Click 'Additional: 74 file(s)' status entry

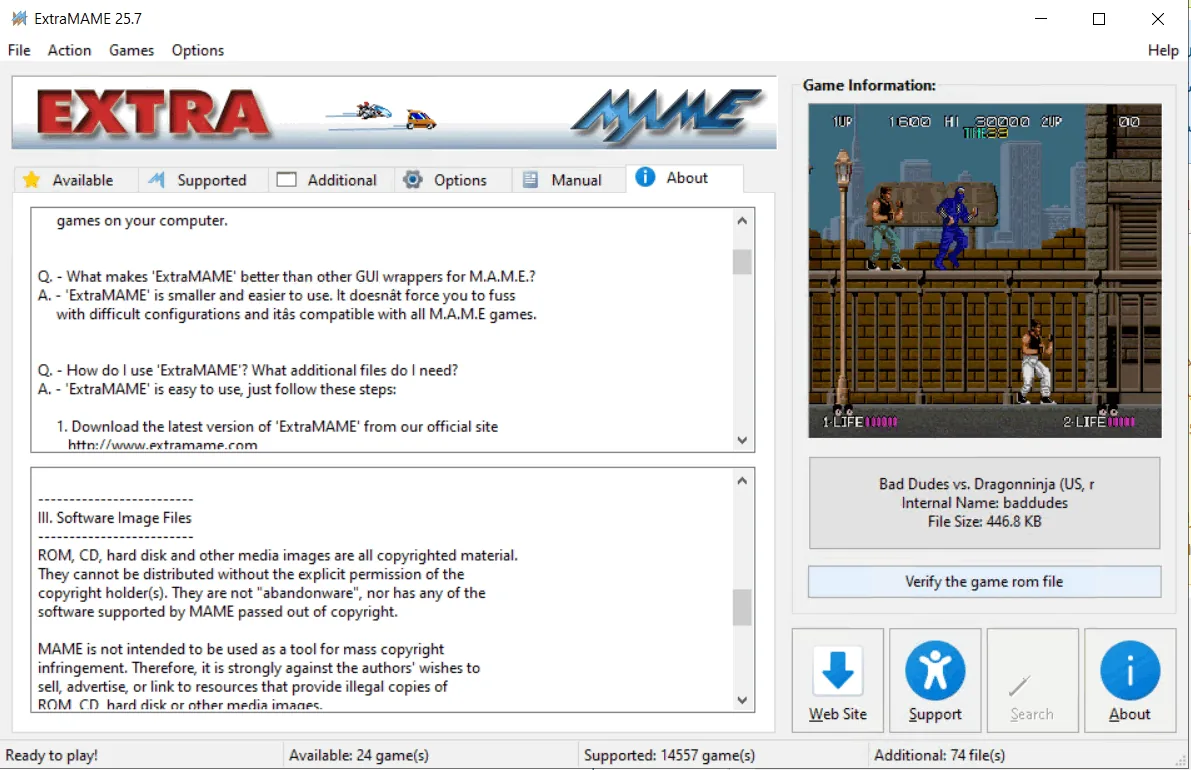coord(940,756)
